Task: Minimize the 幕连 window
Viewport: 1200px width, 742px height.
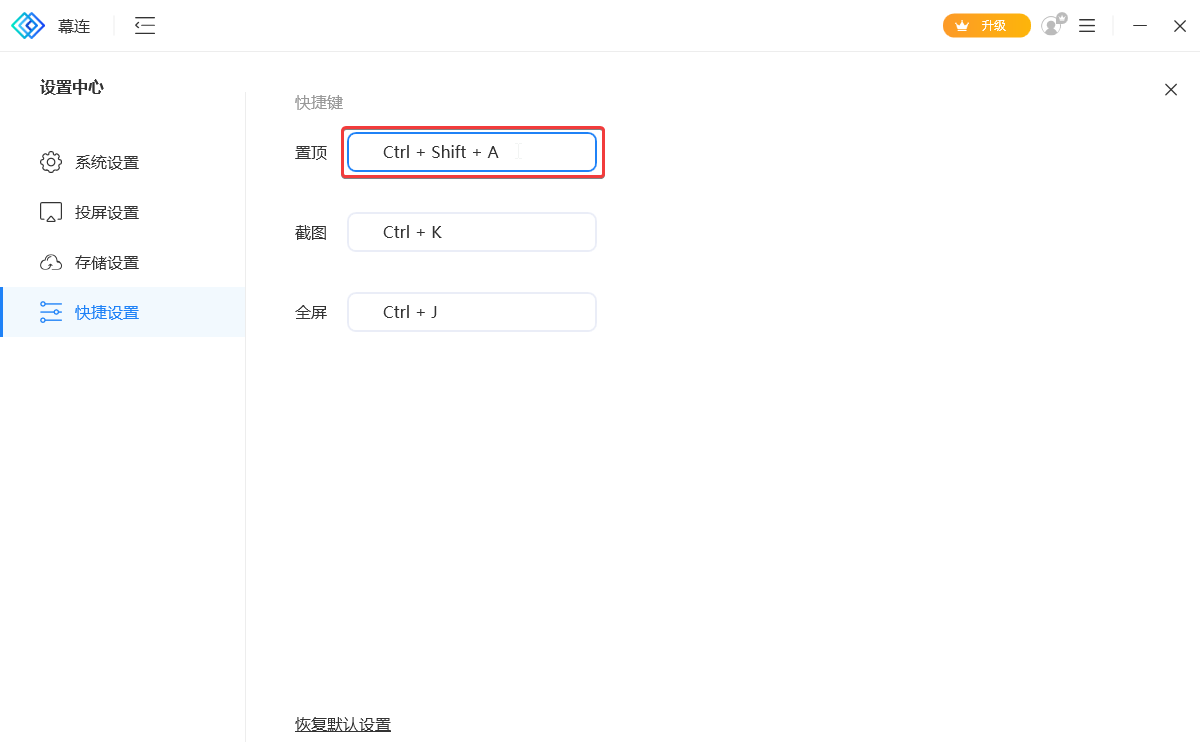Action: pyautogui.click(x=1140, y=26)
